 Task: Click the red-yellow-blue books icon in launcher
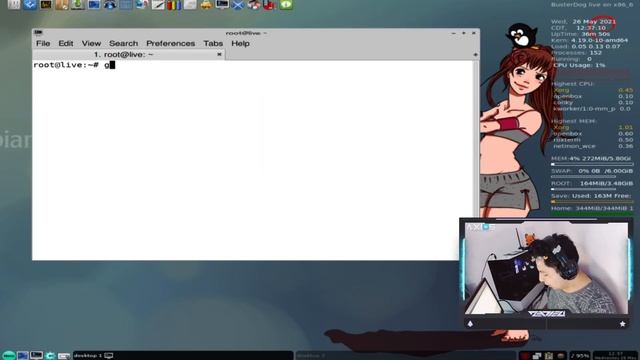coord(174,4)
